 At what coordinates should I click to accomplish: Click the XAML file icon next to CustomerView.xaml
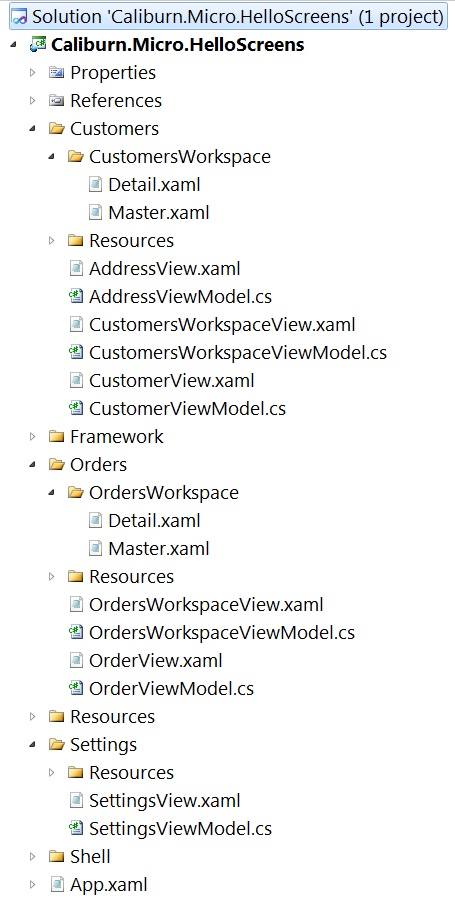[76, 381]
